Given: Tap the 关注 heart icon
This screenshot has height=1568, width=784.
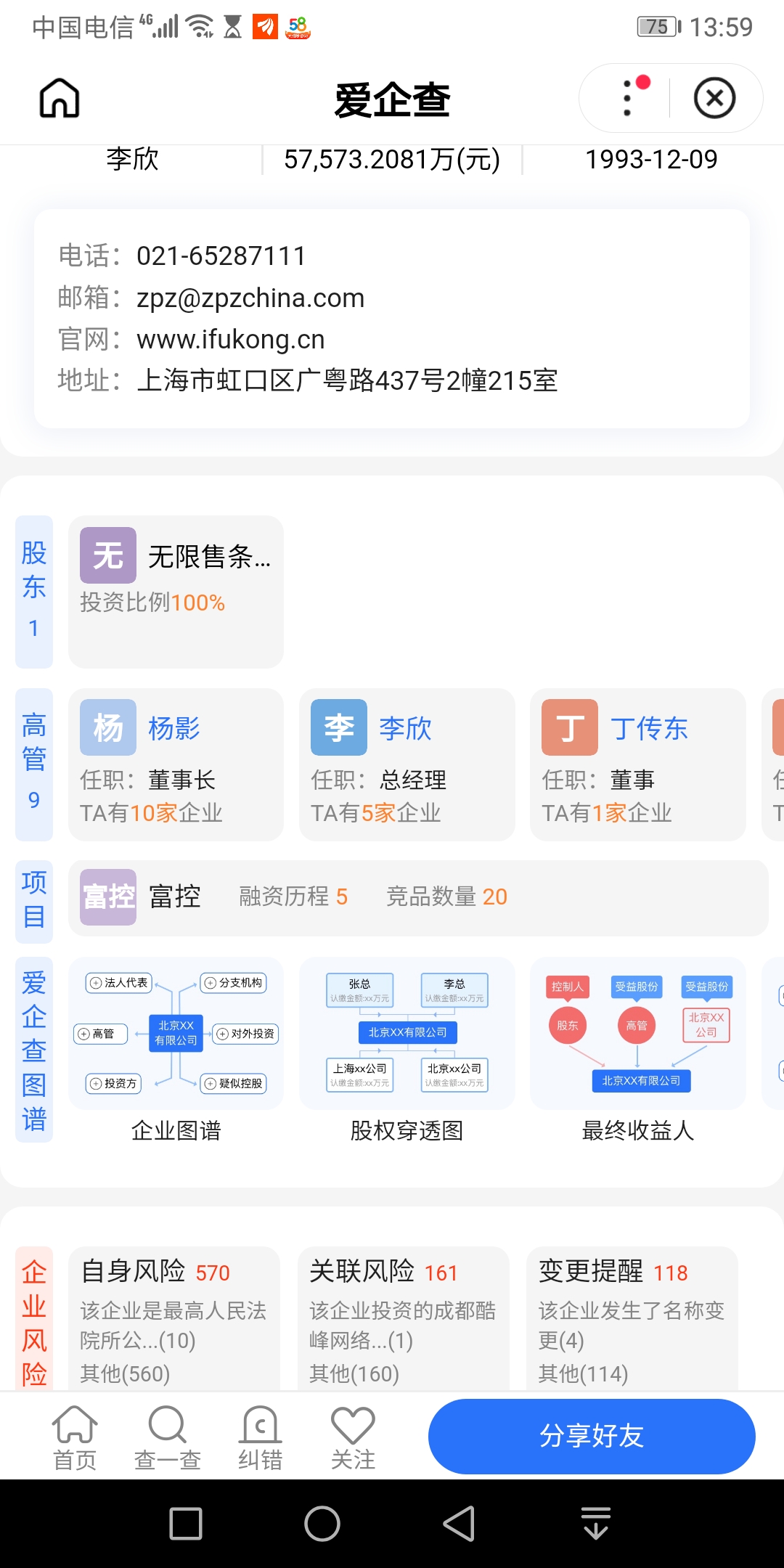Looking at the screenshot, I should pos(353,1437).
